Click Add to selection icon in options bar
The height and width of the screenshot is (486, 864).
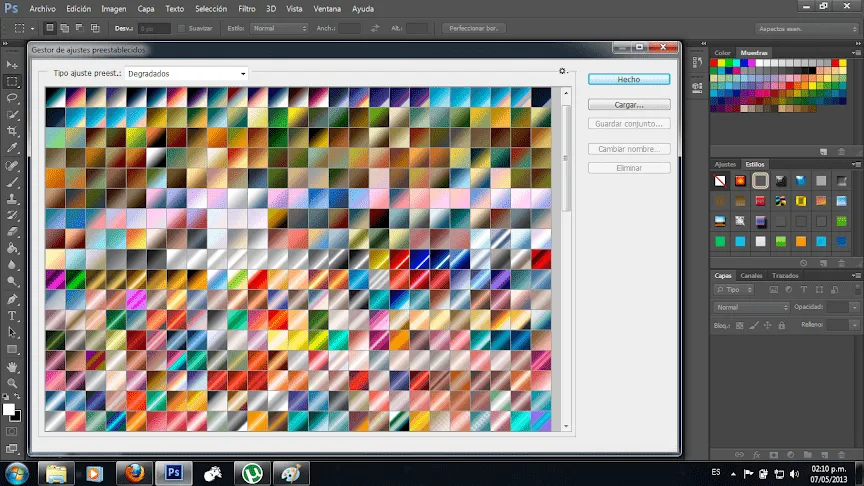click(x=64, y=28)
